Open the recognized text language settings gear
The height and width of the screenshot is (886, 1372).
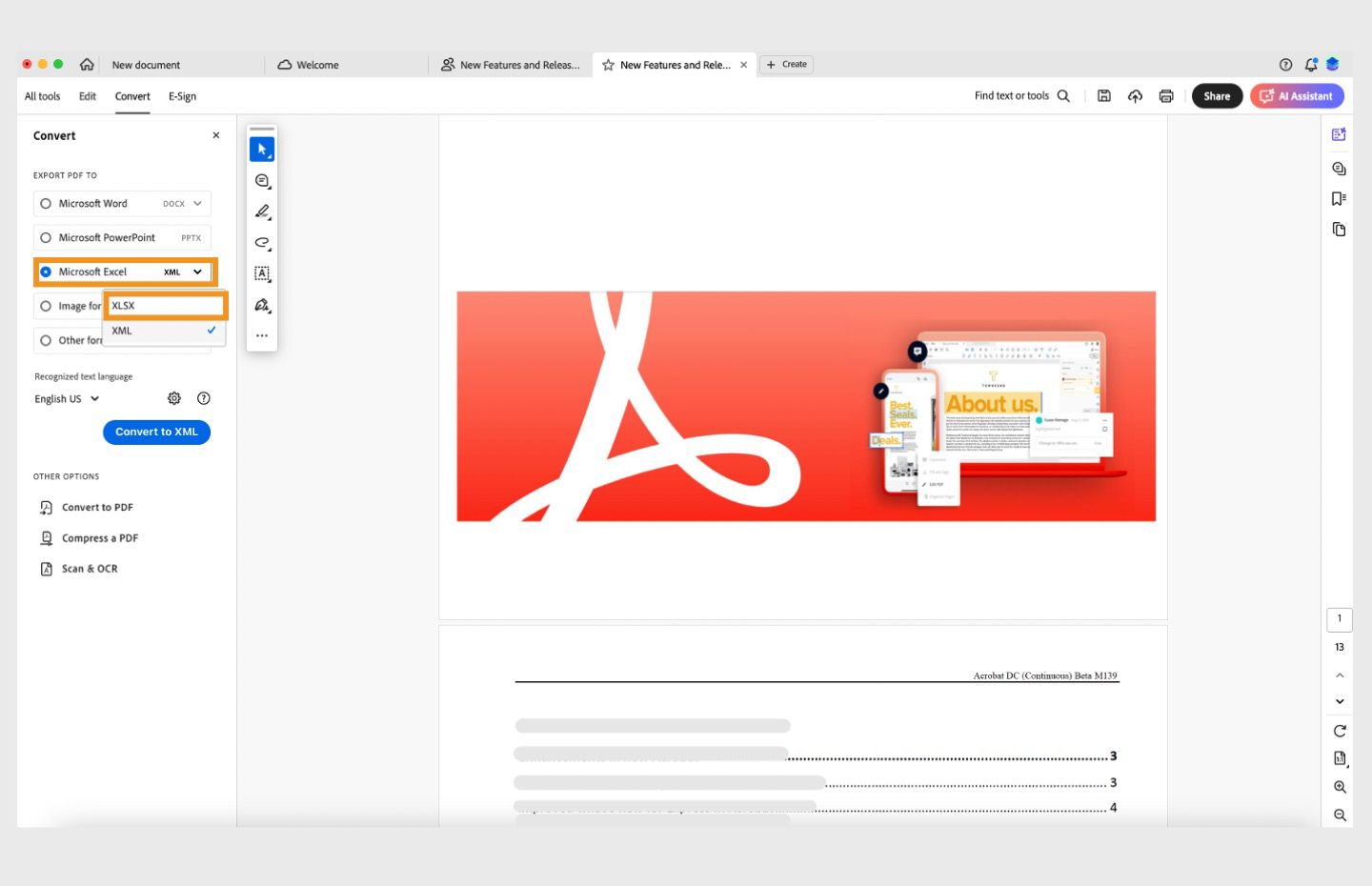tap(174, 398)
